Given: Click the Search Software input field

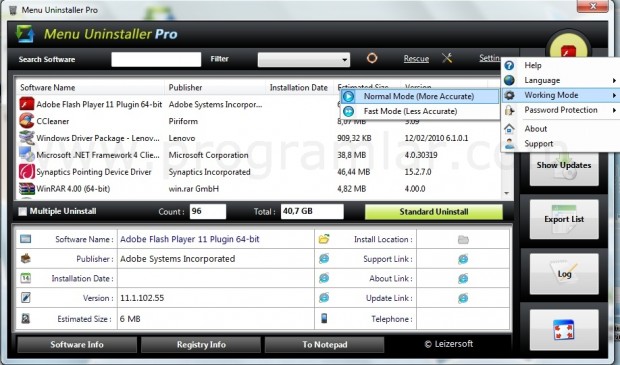Looking at the screenshot, I should [156, 59].
